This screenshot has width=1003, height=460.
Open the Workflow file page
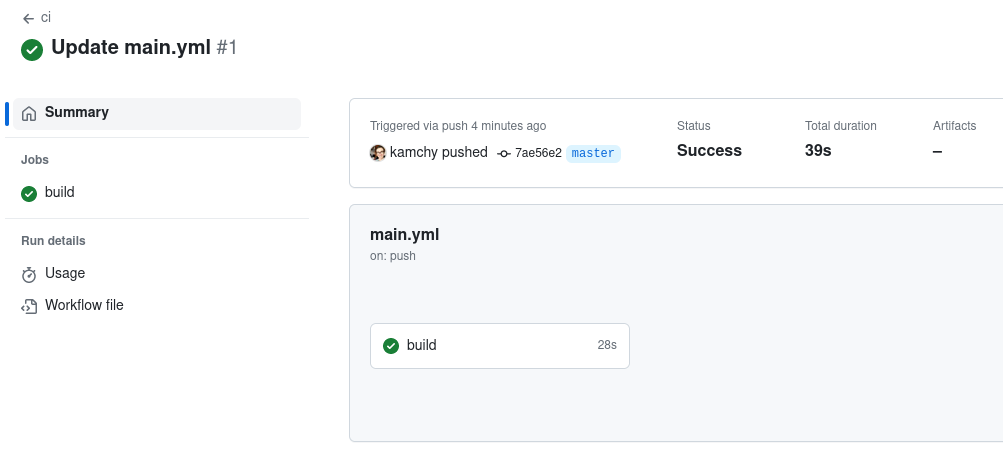84,305
